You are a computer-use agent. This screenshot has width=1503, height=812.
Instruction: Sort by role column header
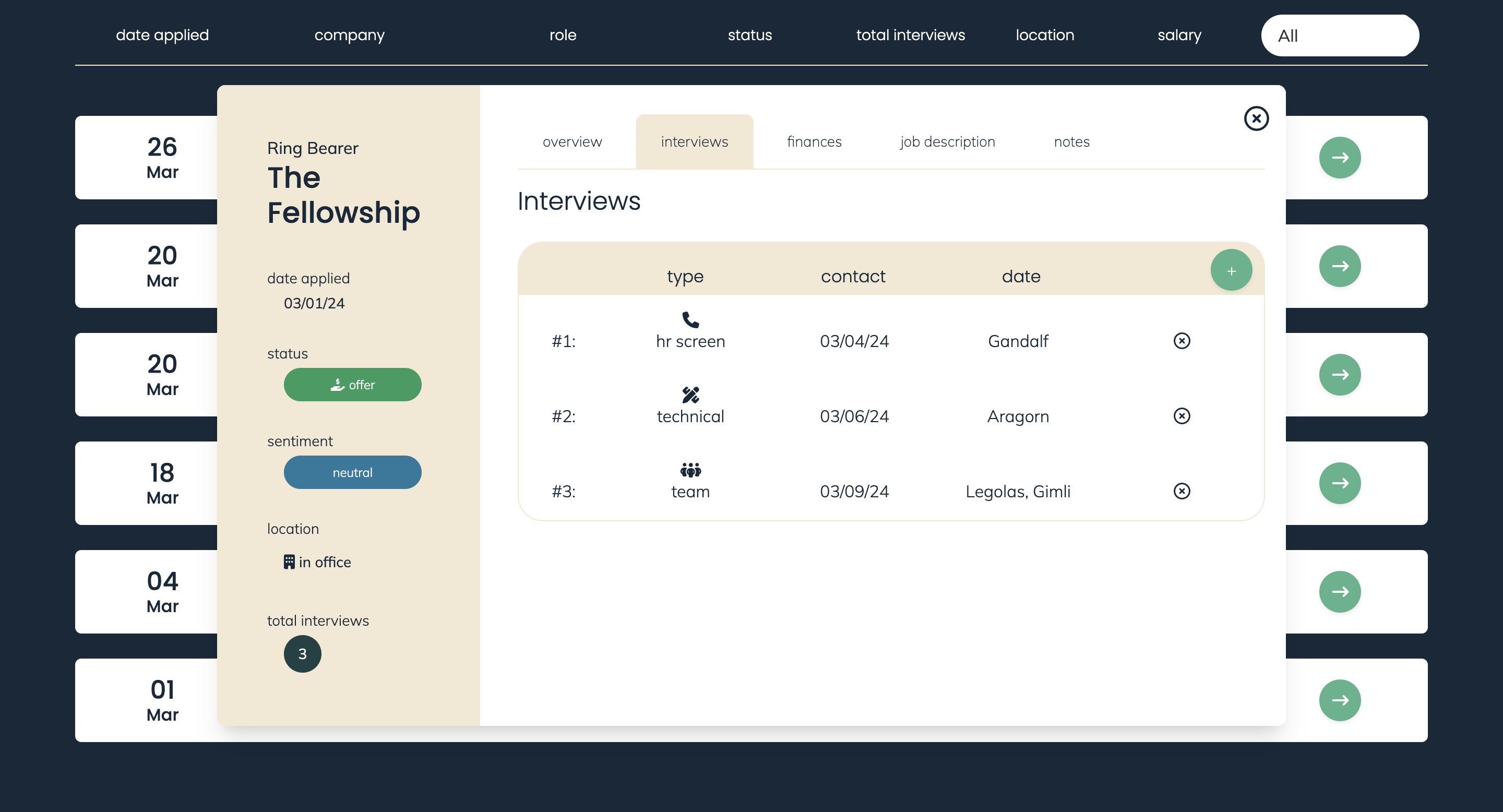pos(563,35)
